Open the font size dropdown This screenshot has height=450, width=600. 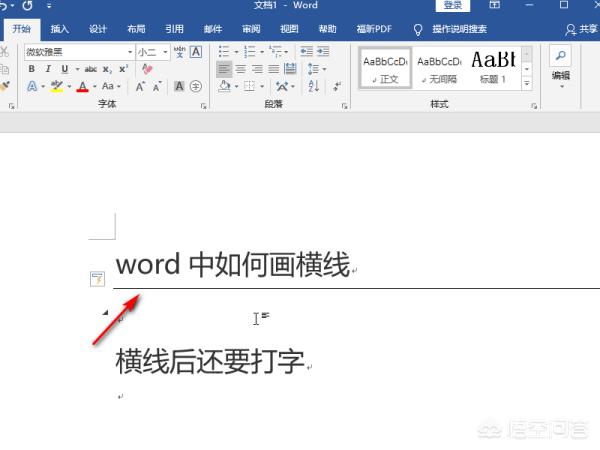pyautogui.click(x=165, y=52)
